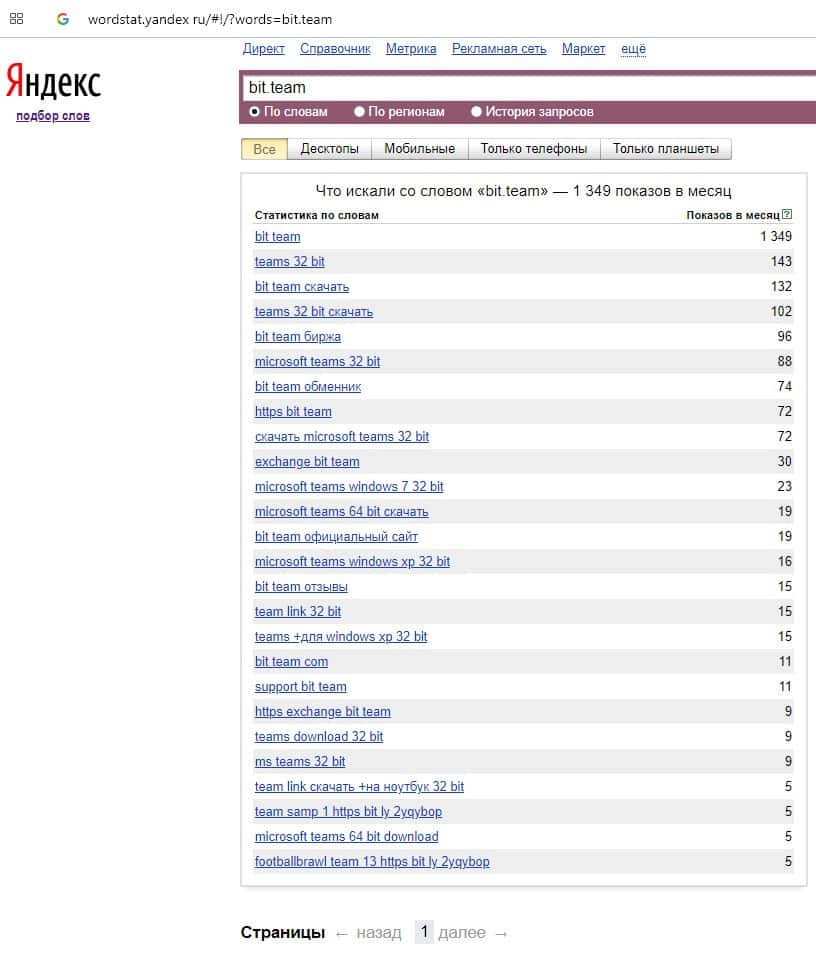816x959 pixels.
Task: Click the 96 count for биржа row
Action: coord(784,337)
